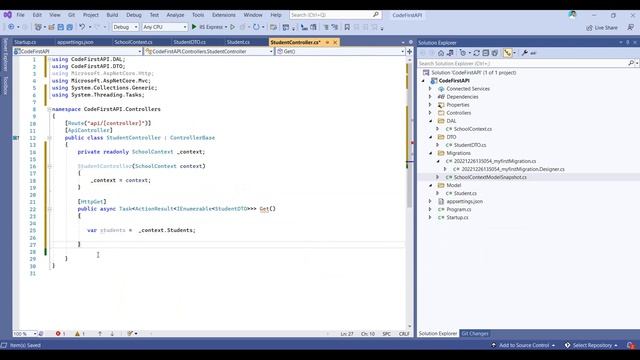Click the Collapse All icon
This screenshot has height=360, width=640.
485,53
